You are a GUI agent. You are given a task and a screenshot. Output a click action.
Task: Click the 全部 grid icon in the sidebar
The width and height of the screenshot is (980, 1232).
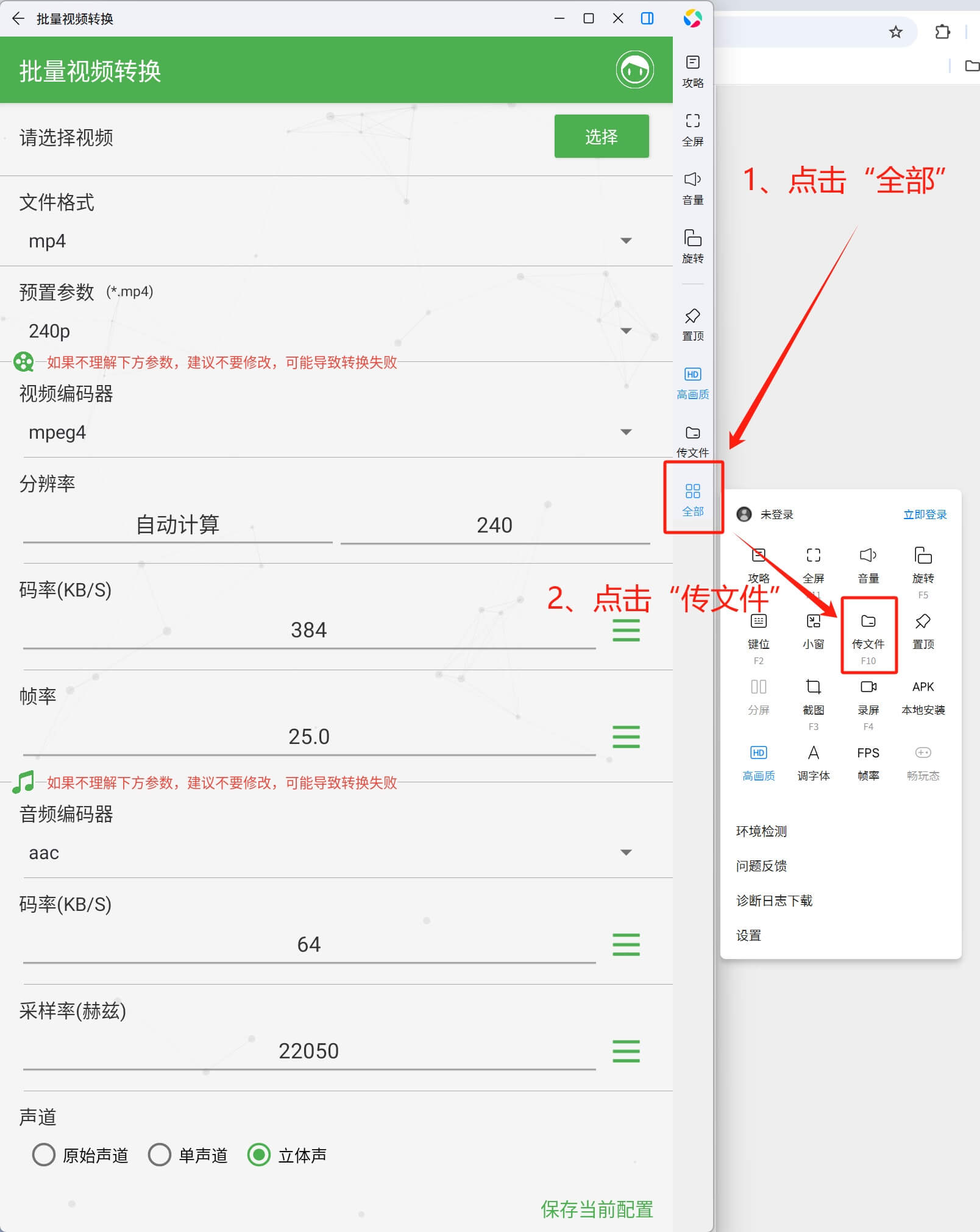pyautogui.click(x=693, y=498)
